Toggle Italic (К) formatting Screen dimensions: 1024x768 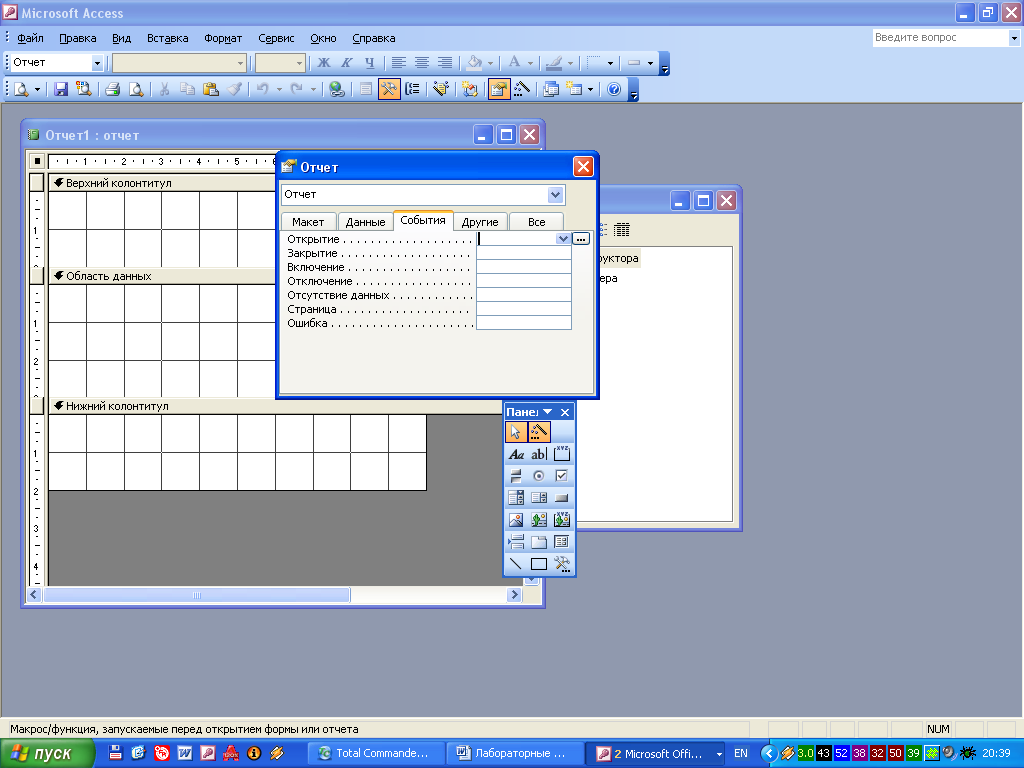(347, 63)
